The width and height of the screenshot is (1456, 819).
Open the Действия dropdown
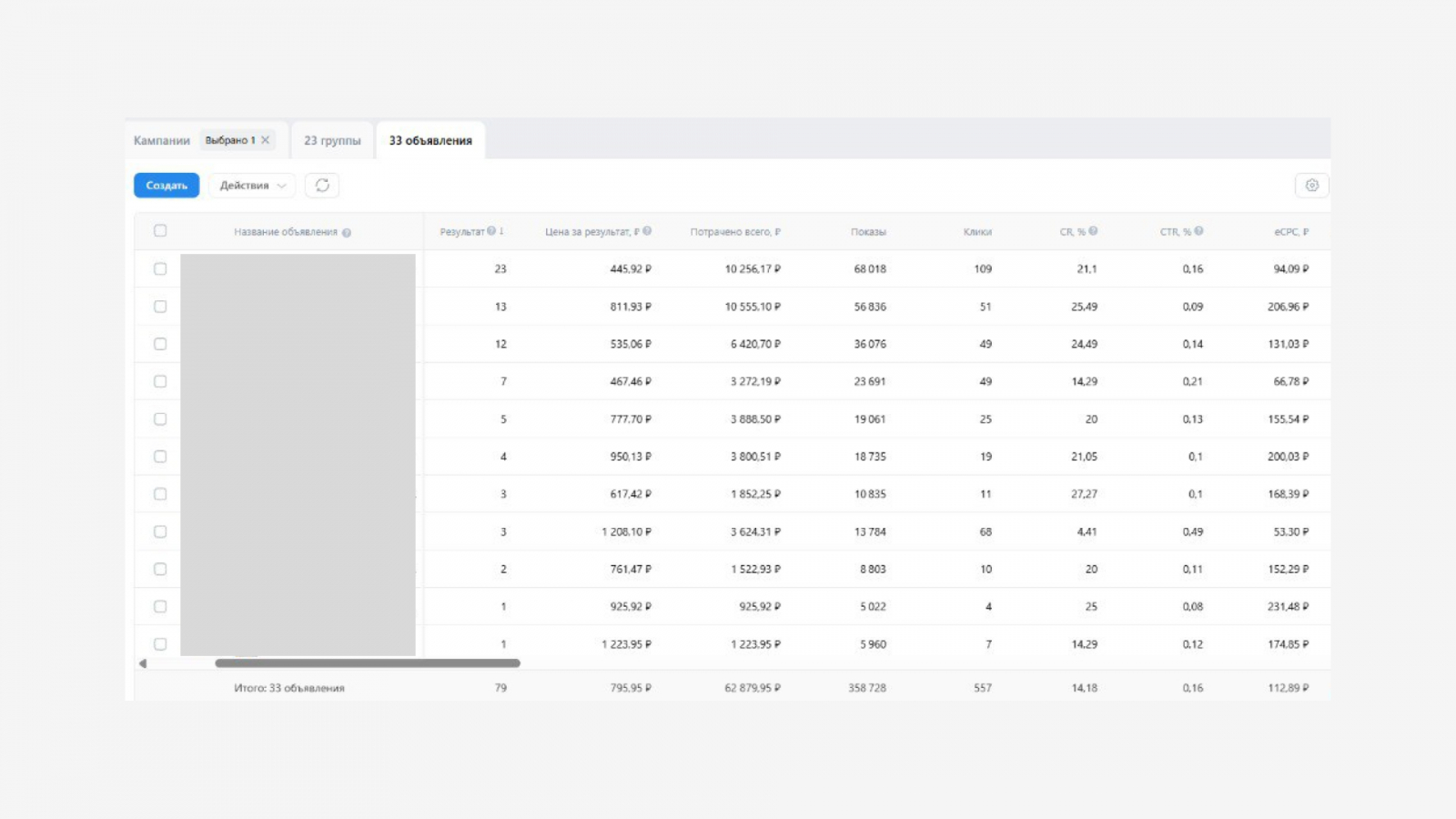(x=252, y=186)
